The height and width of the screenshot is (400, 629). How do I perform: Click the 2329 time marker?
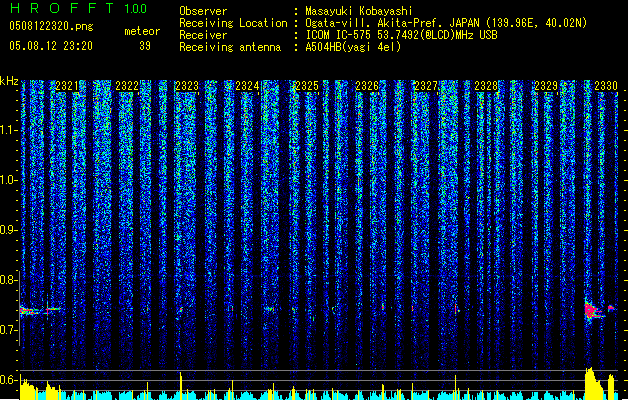(x=546, y=85)
